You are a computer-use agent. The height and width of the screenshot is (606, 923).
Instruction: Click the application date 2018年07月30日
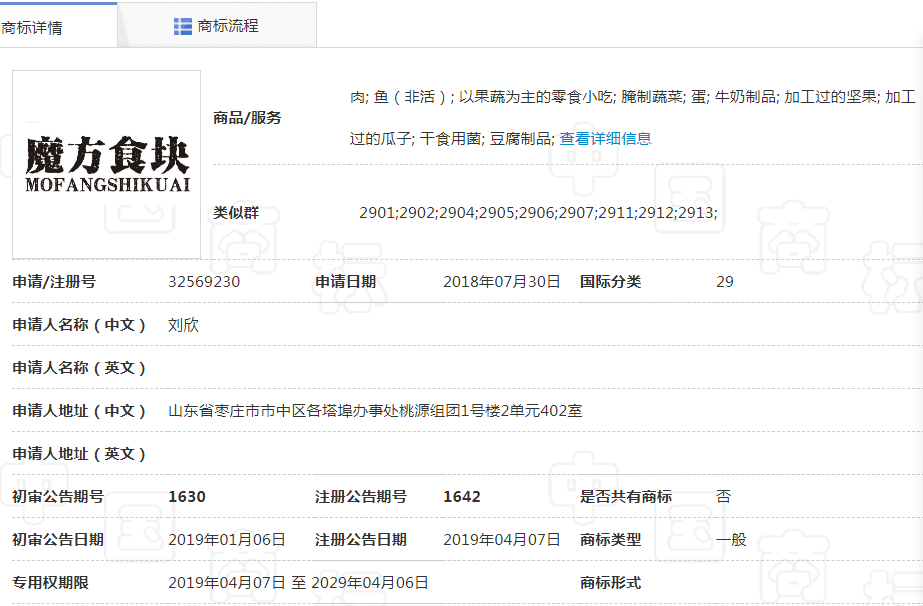click(x=501, y=282)
